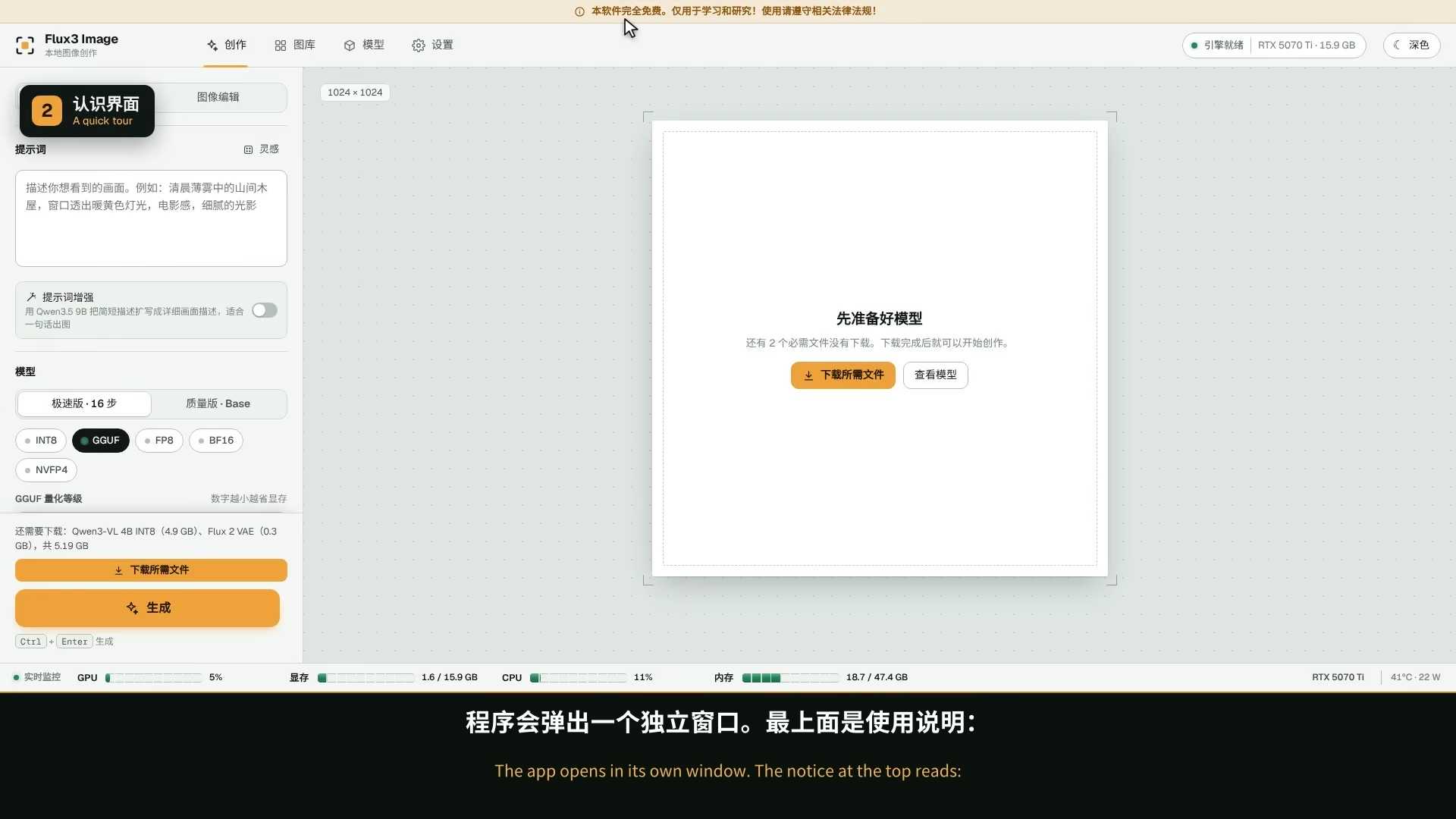This screenshot has height=819, width=1456.
Task: Choose the INT8 precision chip
Action: click(41, 441)
